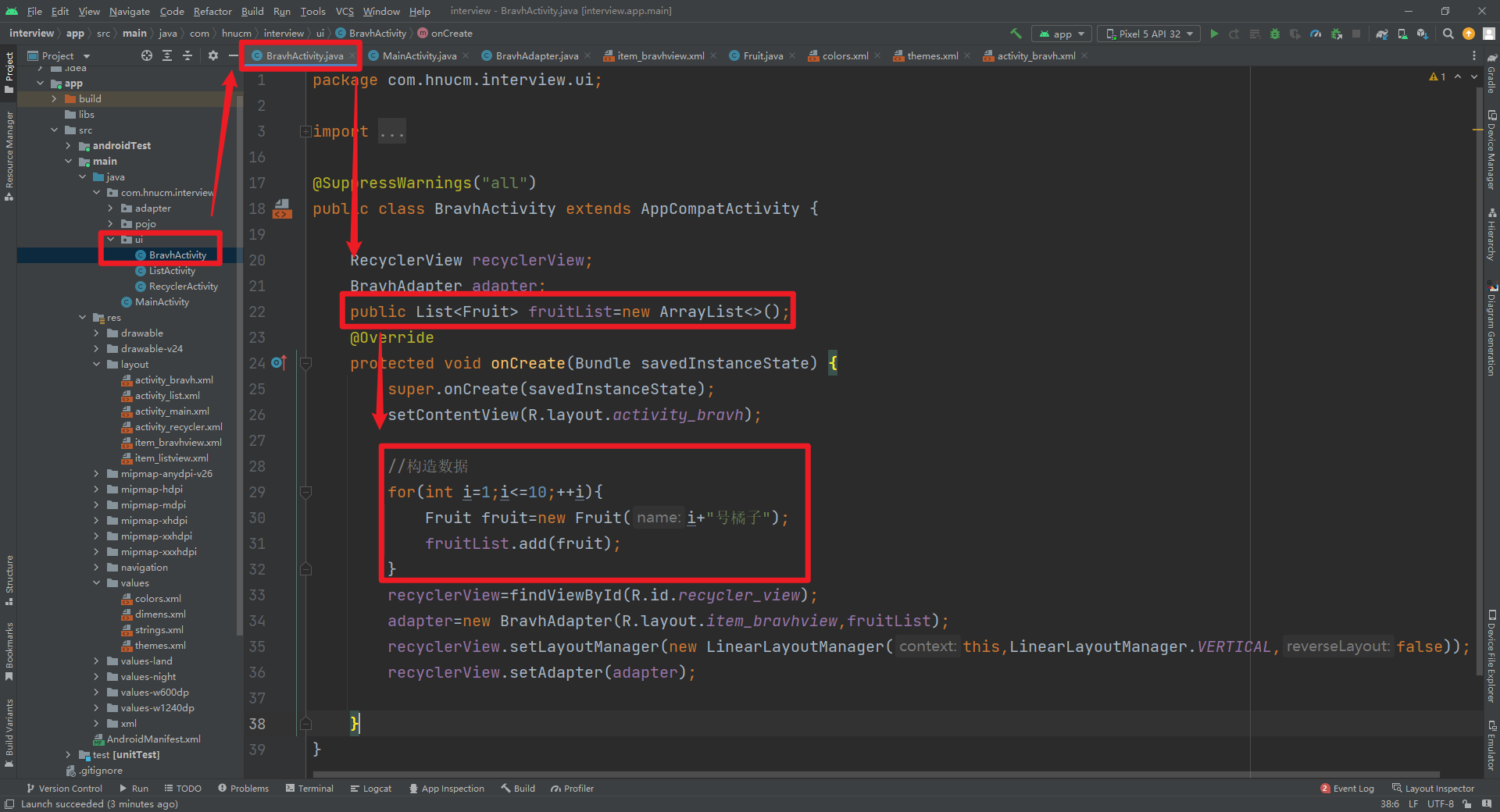This screenshot has height=812, width=1500.
Task: Open Device Manager from the toolbar icon
Action: tap(1402, 34)
